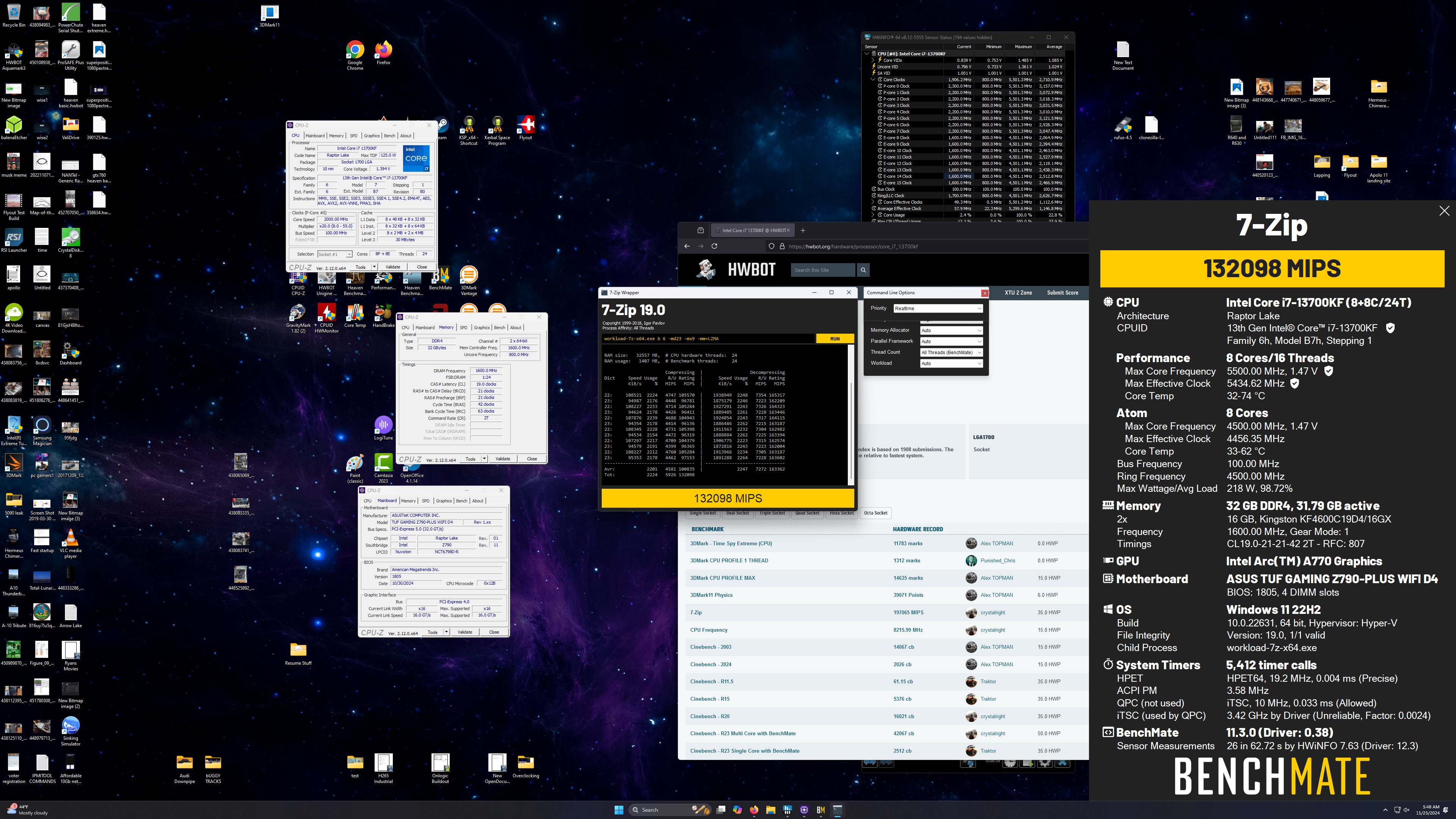Reload the HWBOT browser page
1456x819 pixels.
click(x=714, y=246)
